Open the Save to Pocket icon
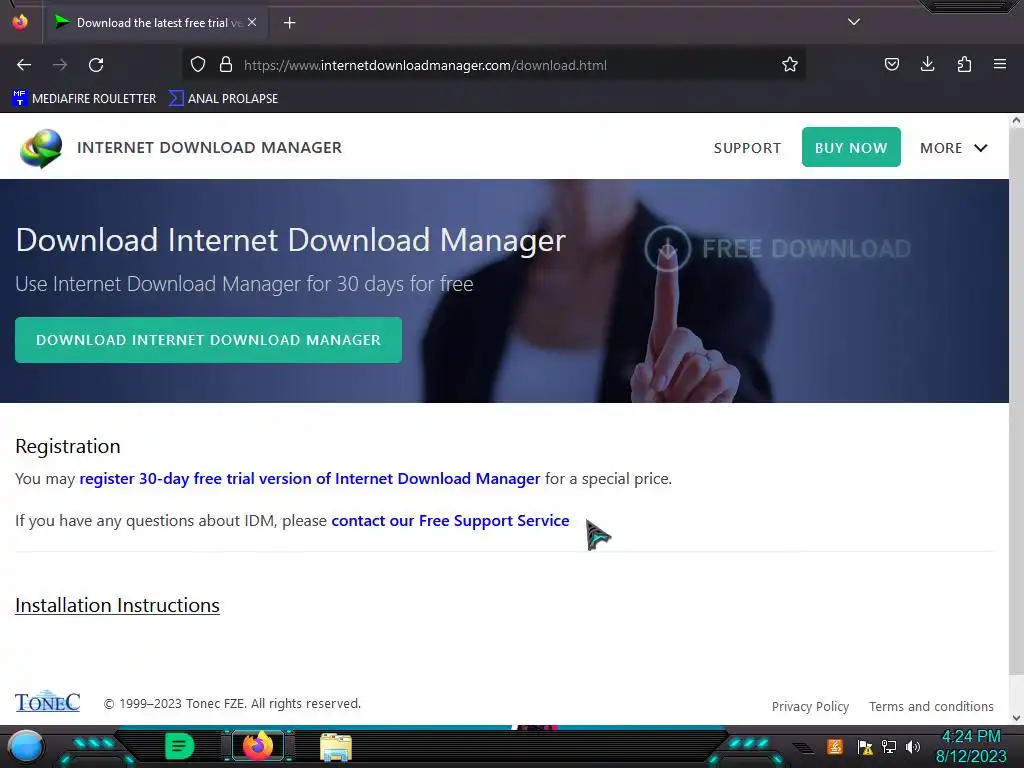Viewport: 1024px width, 768px height. click(x=891, y=64)
